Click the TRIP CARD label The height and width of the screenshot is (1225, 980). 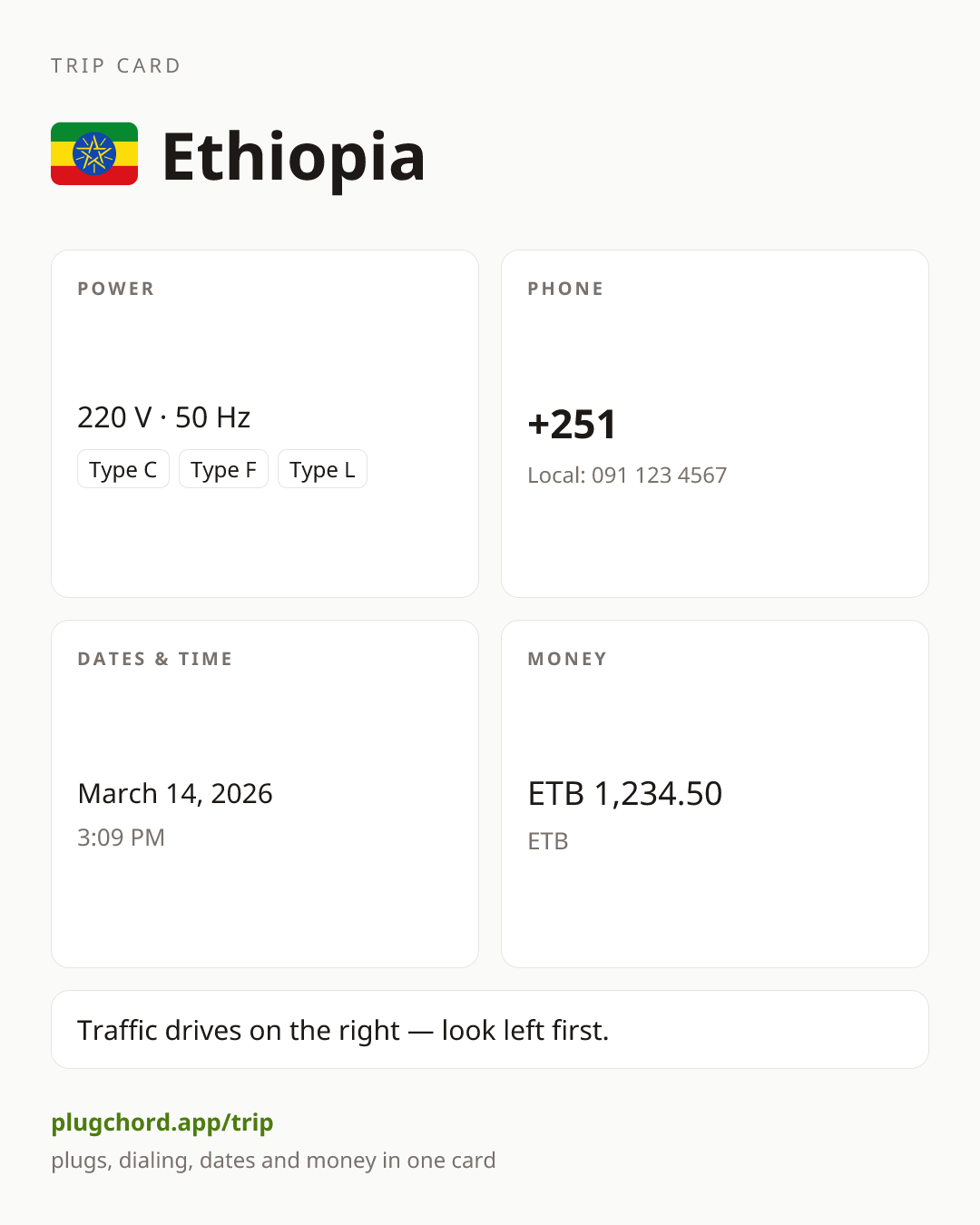(116, 66)
